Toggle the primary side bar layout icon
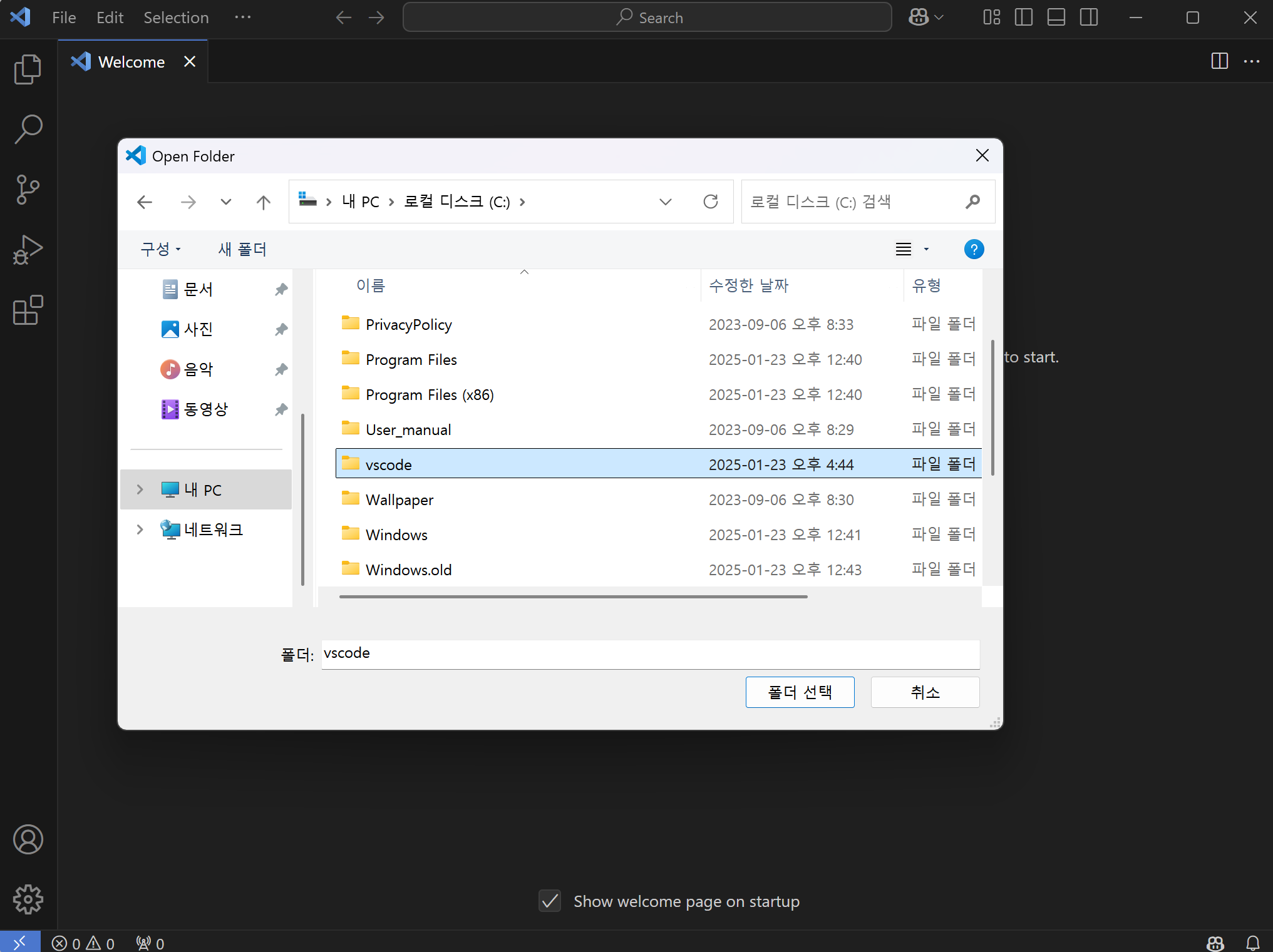 [x=1023, y=18]
